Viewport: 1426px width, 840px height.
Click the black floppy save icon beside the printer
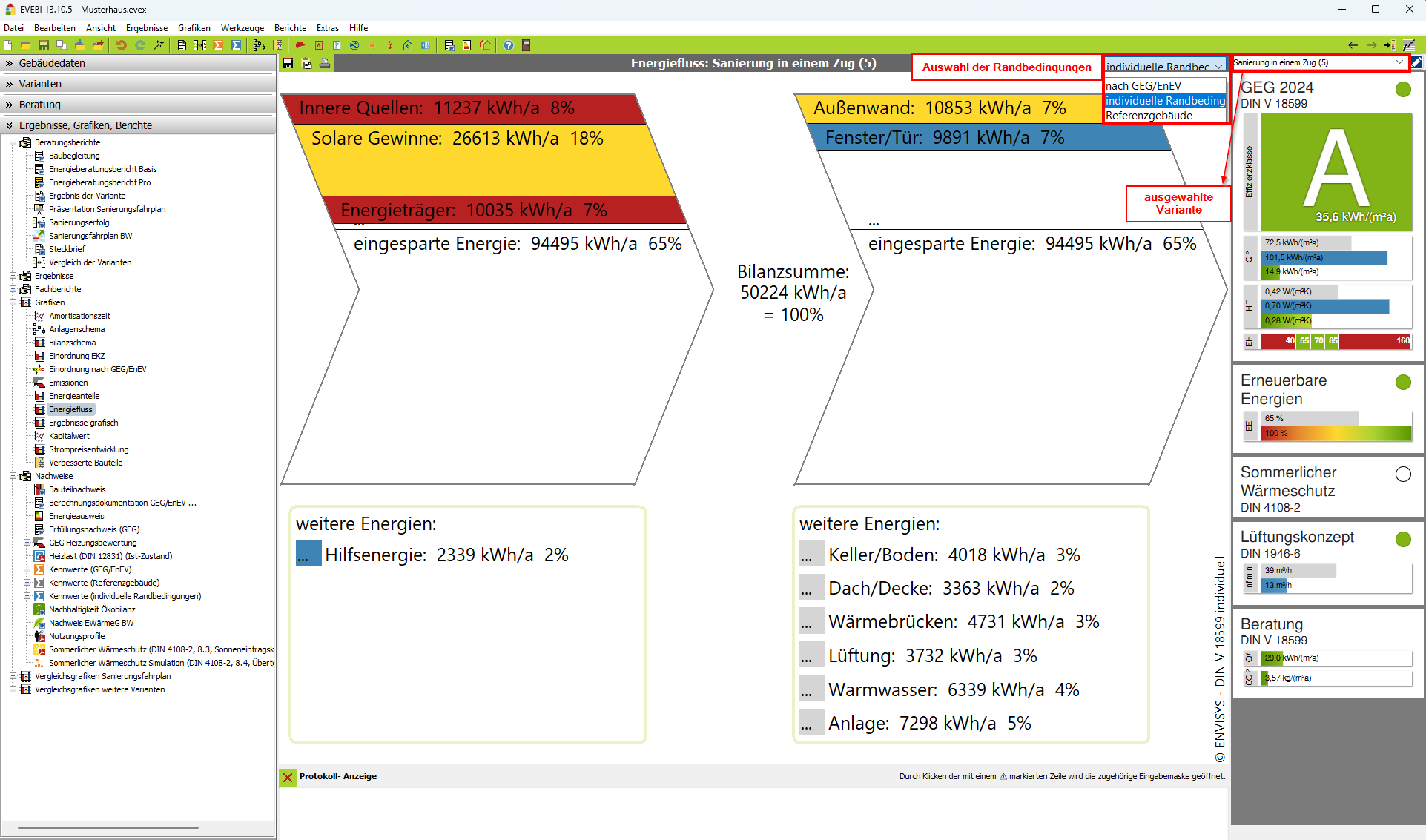tap(288, 64)
